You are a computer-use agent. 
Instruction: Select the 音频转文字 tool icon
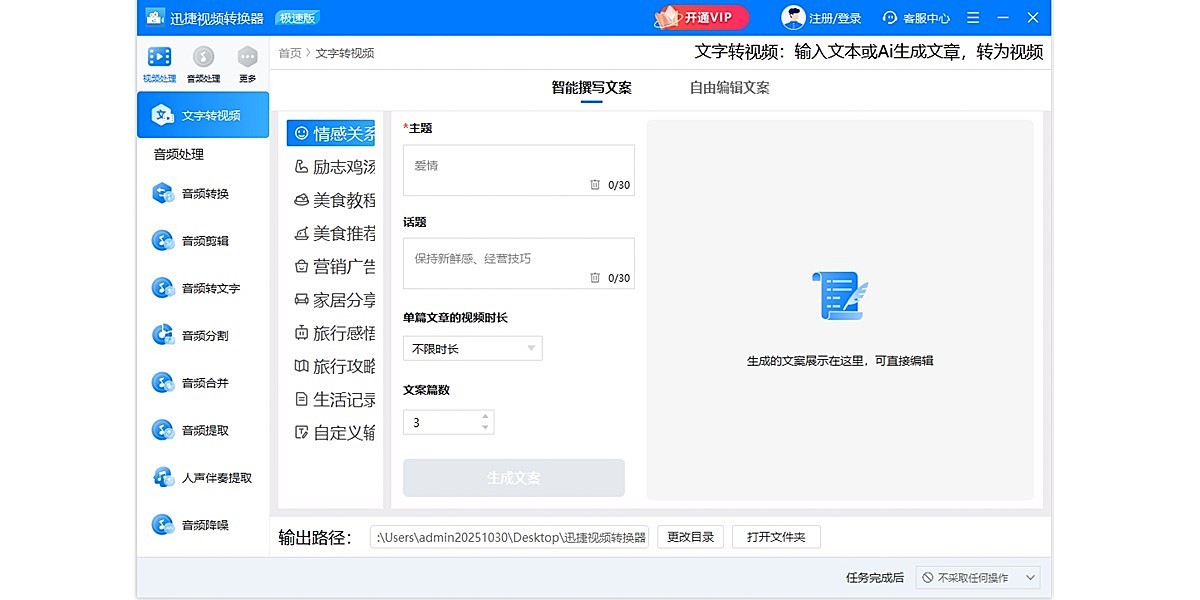[x=163, y=288]
